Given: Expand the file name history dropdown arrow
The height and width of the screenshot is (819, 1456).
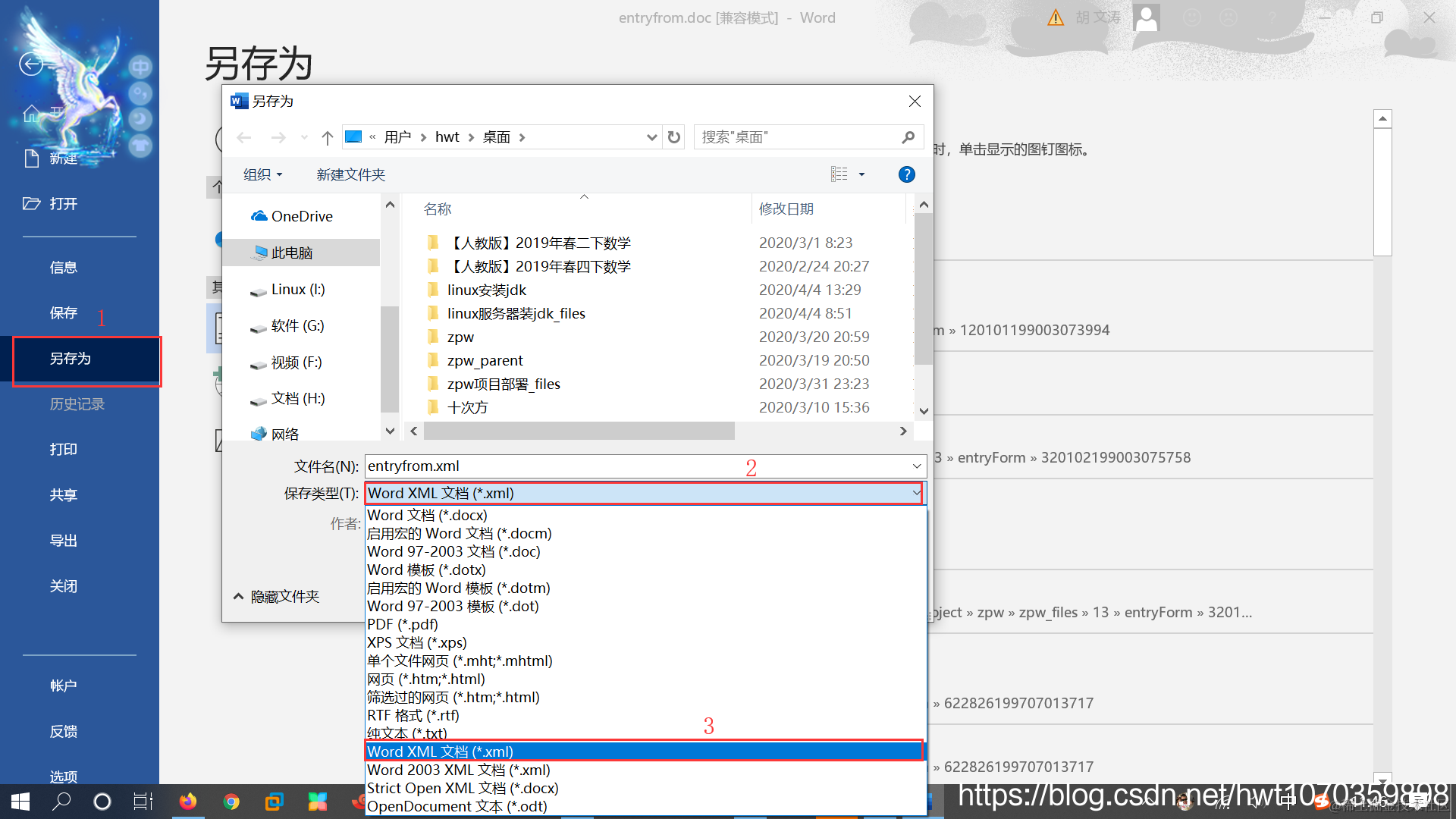Looking at the screenshot, I should click(x=916, y=466).
